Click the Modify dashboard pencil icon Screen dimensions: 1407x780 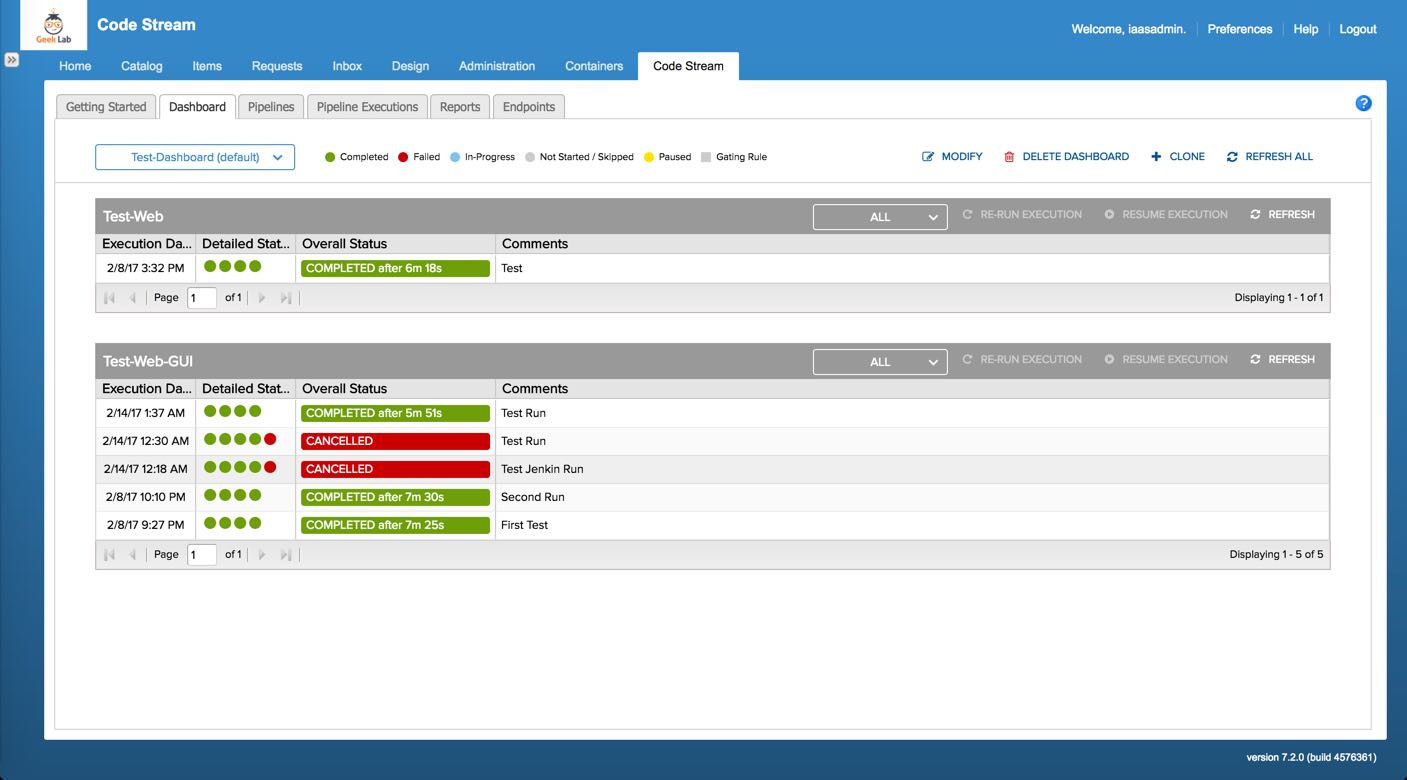pyautogui.click(x=928, y=156)
